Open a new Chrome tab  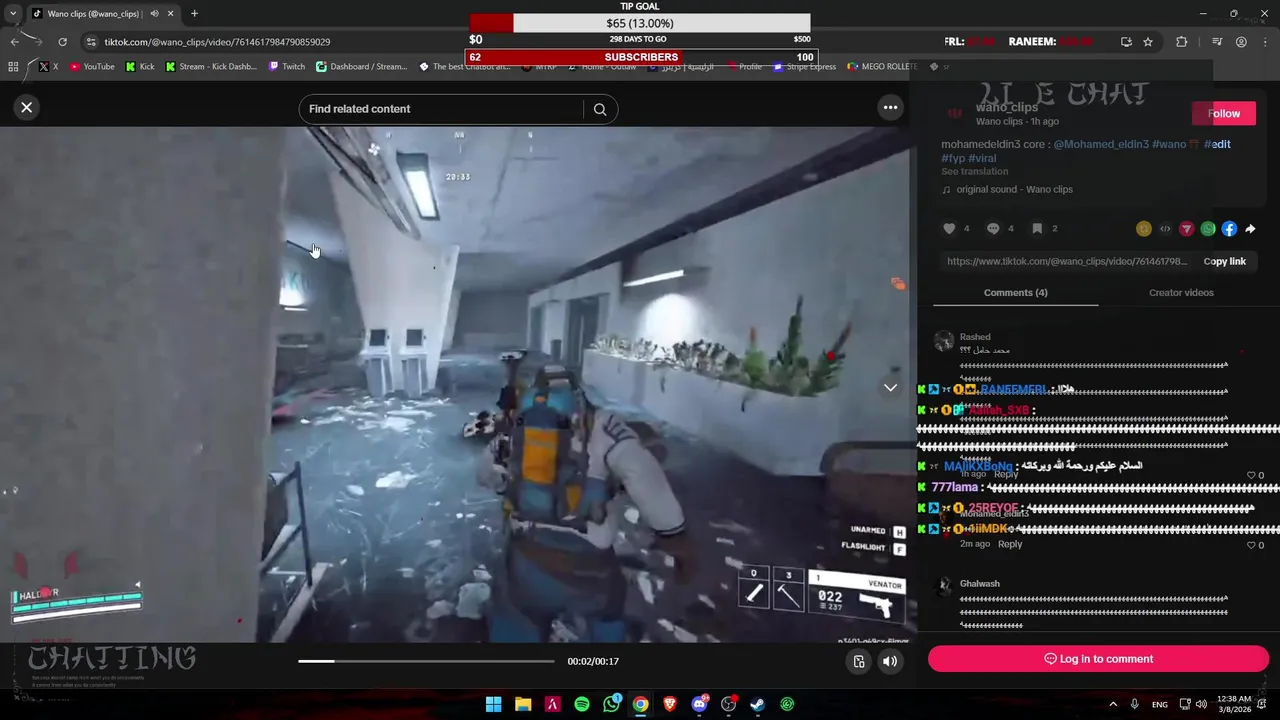pos(194,14)
